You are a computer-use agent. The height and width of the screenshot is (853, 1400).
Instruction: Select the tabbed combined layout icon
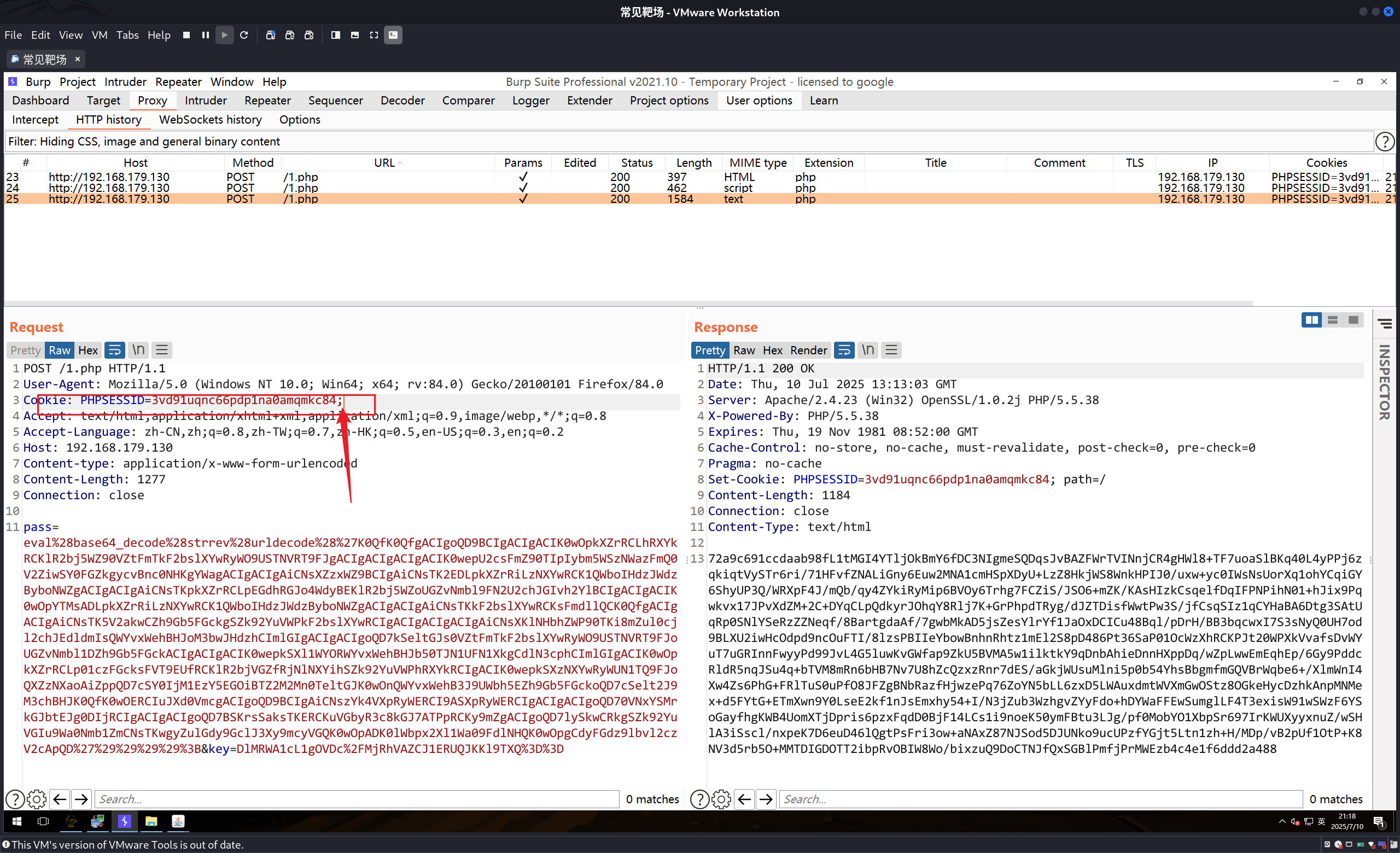(x=1354, y=320)
